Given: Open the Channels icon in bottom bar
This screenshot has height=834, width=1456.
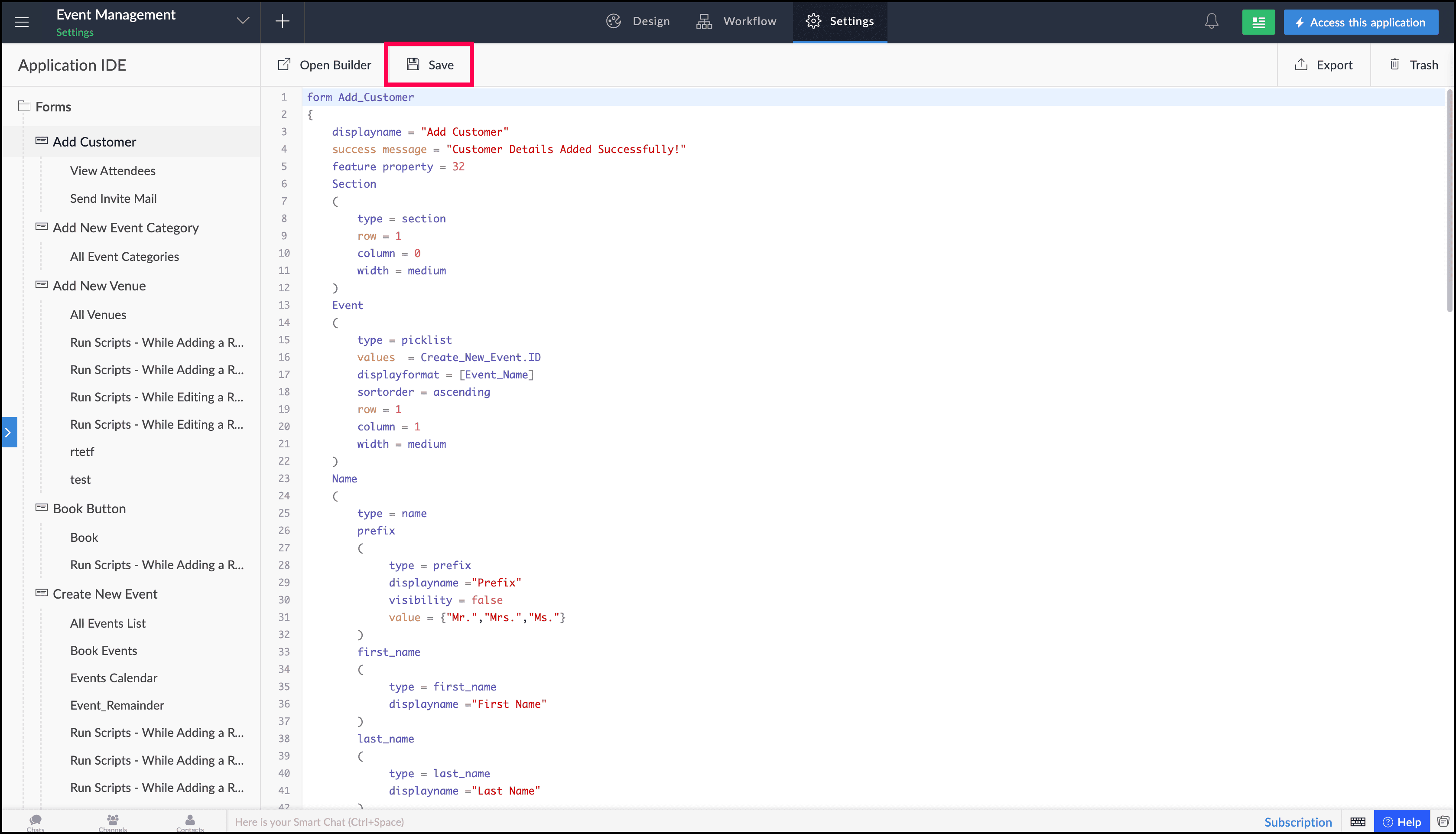Looking at the screenshot, I should coord(113,821).
